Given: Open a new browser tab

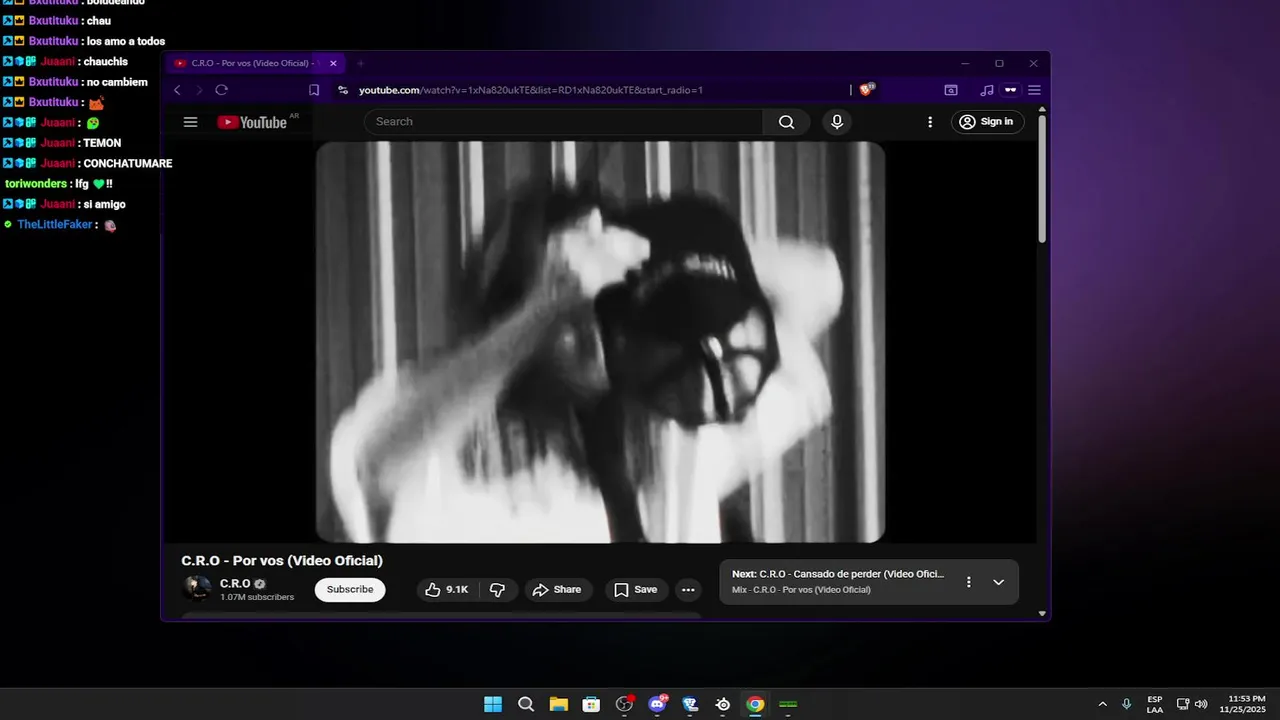Looking at the screenshot, I should coord(361,63).
